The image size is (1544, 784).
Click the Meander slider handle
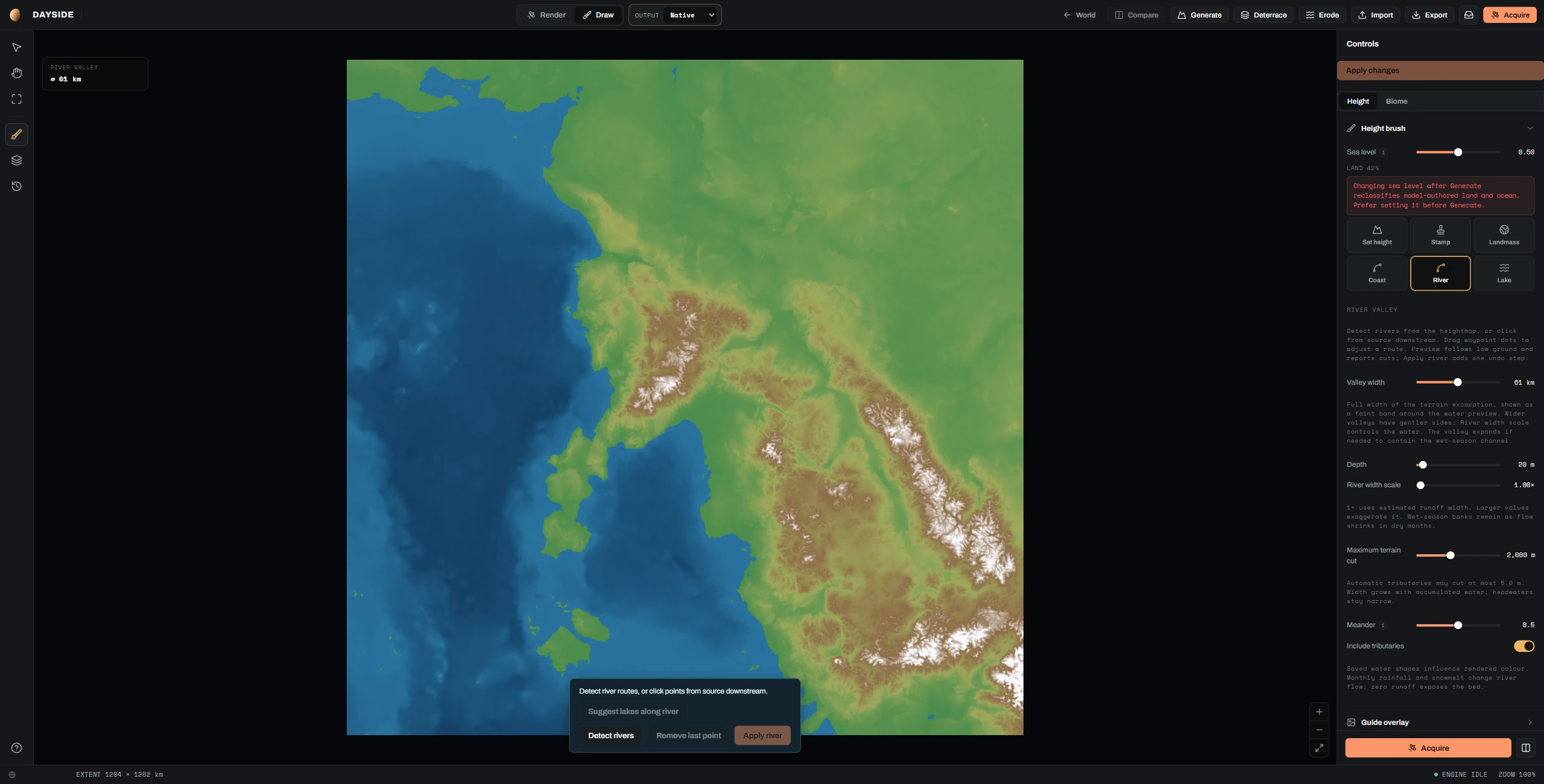1458,625
